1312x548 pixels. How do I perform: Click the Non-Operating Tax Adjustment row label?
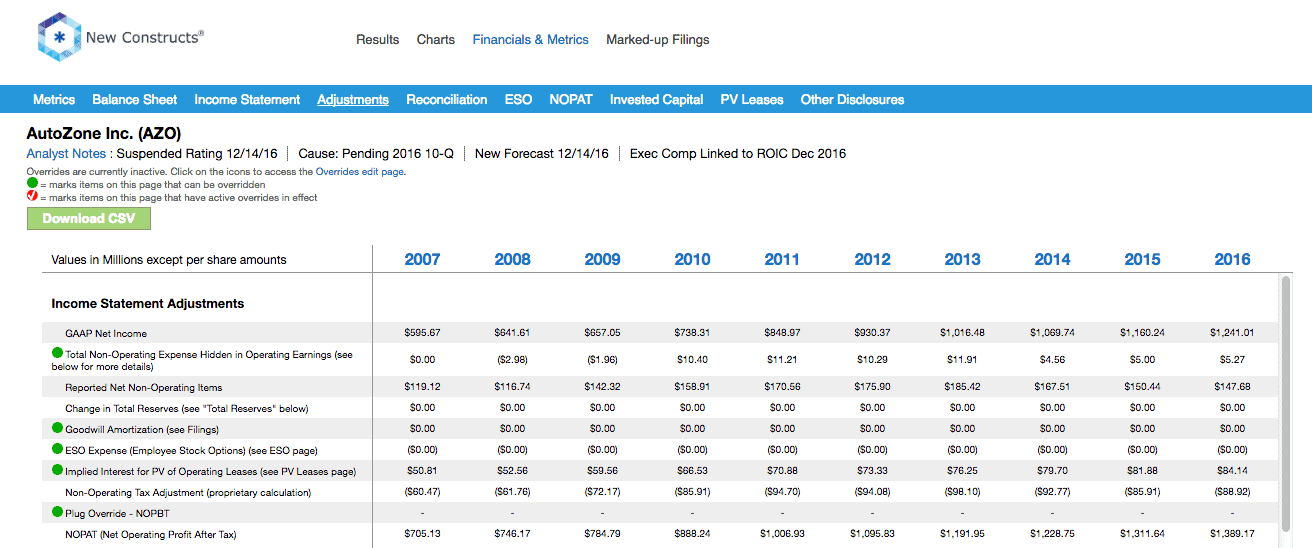click(x=188, y=492)
